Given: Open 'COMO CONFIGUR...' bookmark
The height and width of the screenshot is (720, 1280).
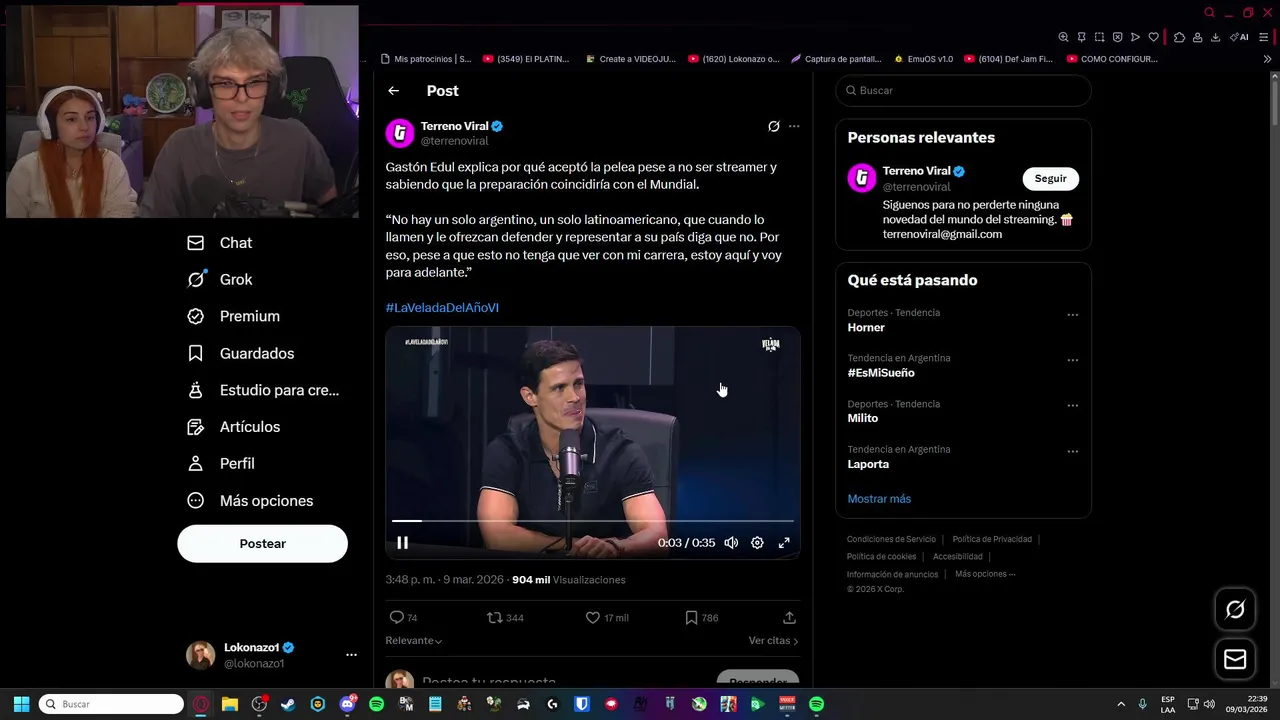Looking at the screenshot, I should tap(1111, 59).
